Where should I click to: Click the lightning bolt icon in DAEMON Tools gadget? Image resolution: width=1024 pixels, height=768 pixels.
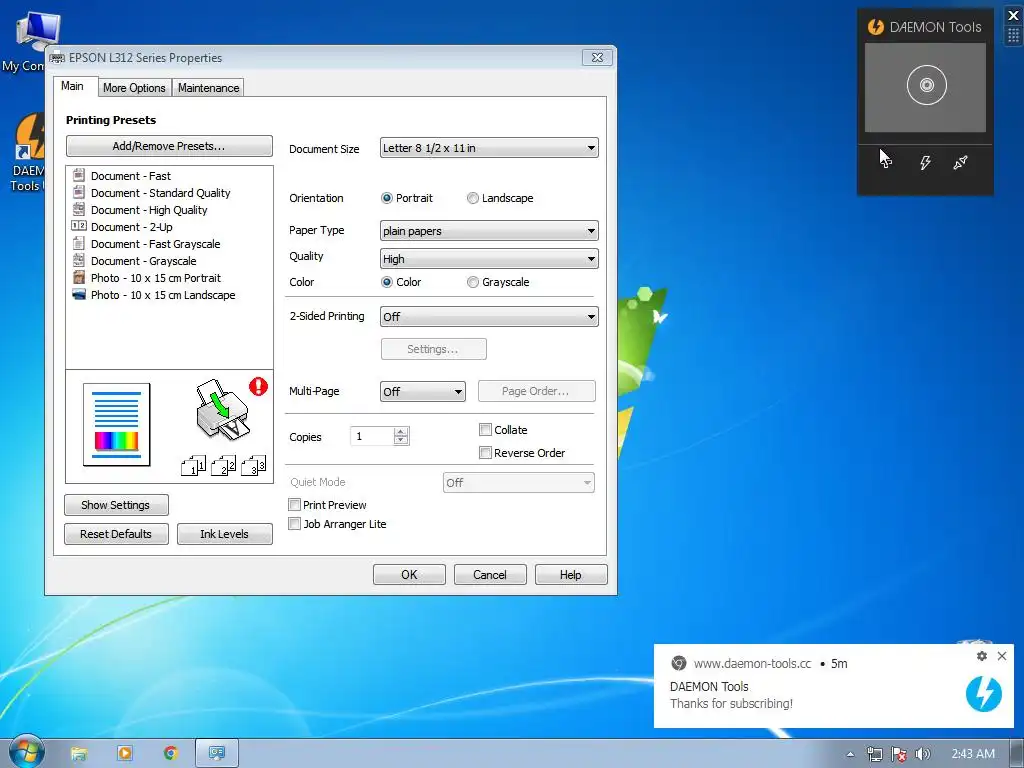pos(925,163)
